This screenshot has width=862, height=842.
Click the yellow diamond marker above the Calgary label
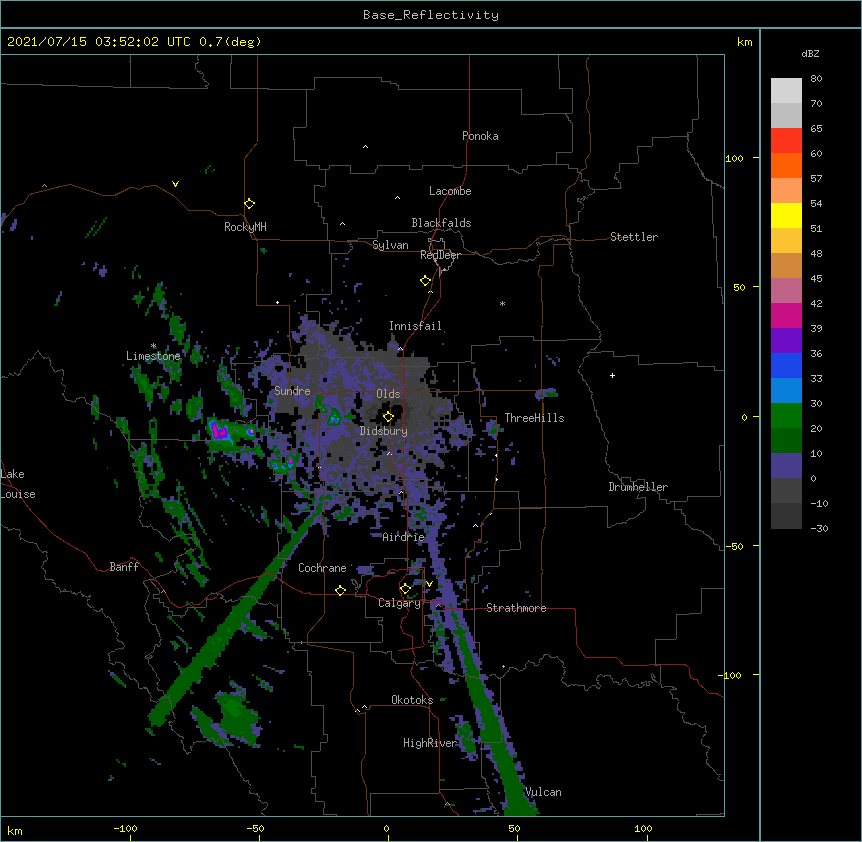[405, 589]
